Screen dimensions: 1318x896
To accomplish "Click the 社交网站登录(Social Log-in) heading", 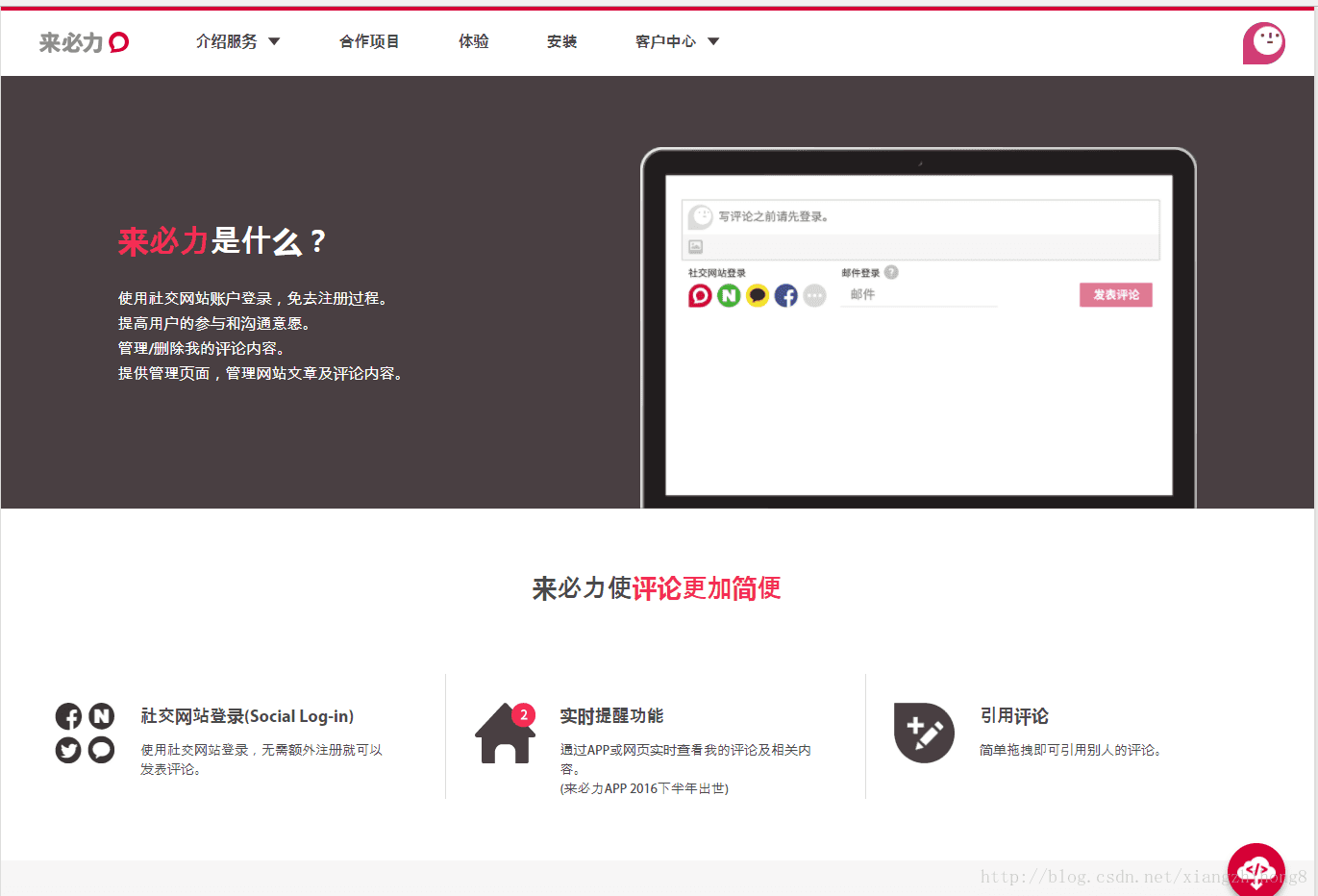I will (247, 716).
